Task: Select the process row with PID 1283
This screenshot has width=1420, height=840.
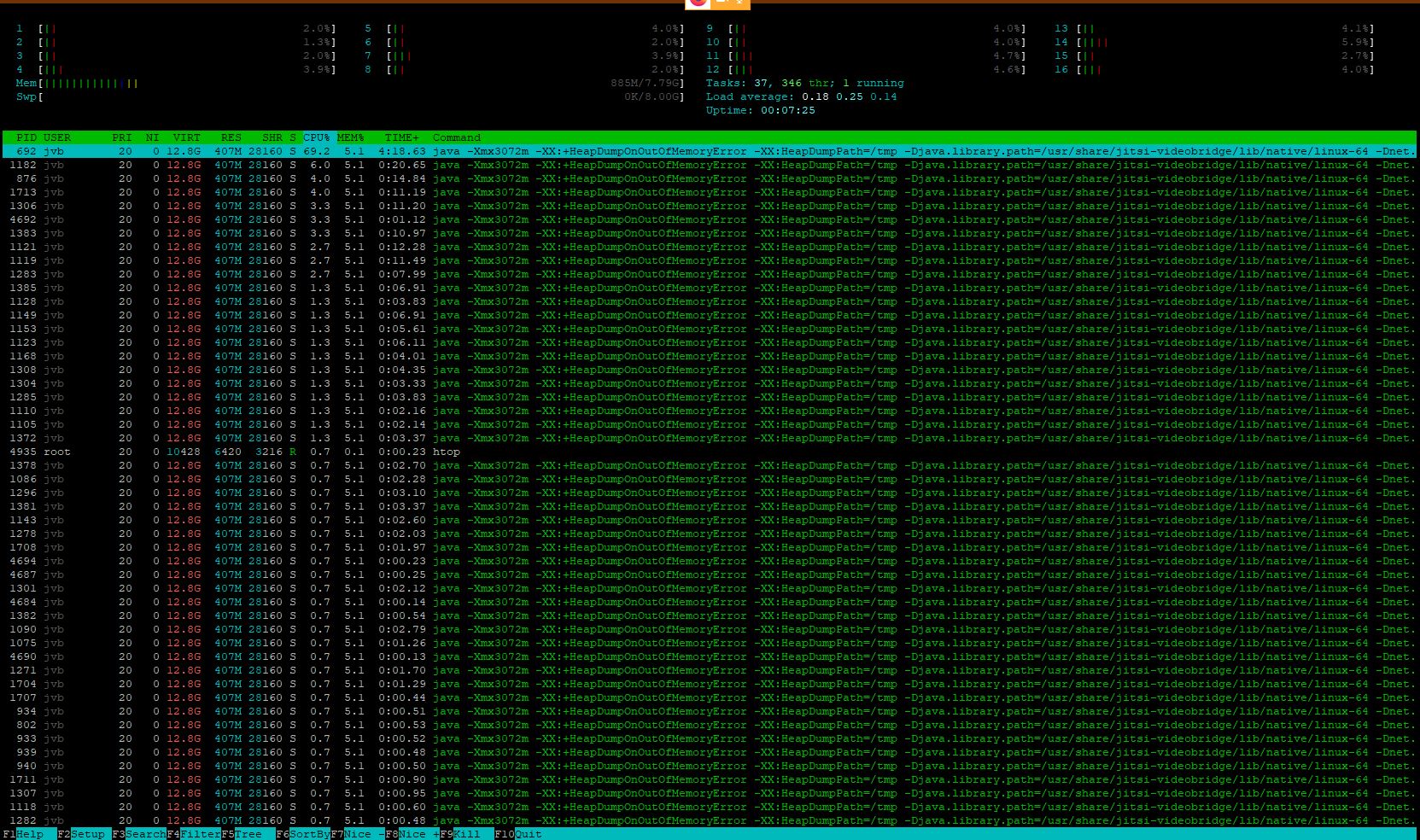Action: [710, 274]
